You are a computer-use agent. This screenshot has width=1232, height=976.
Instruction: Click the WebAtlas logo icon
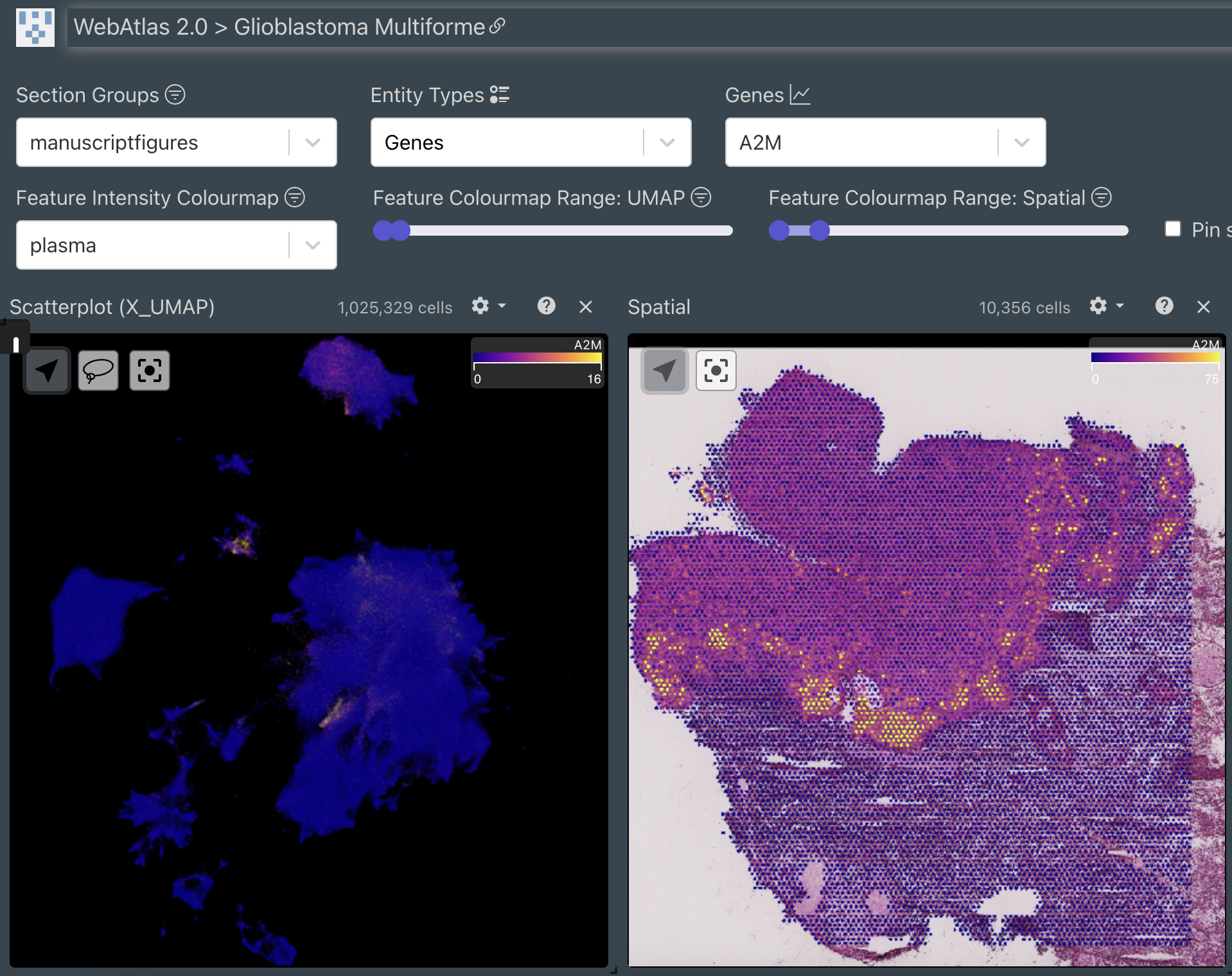35,27
